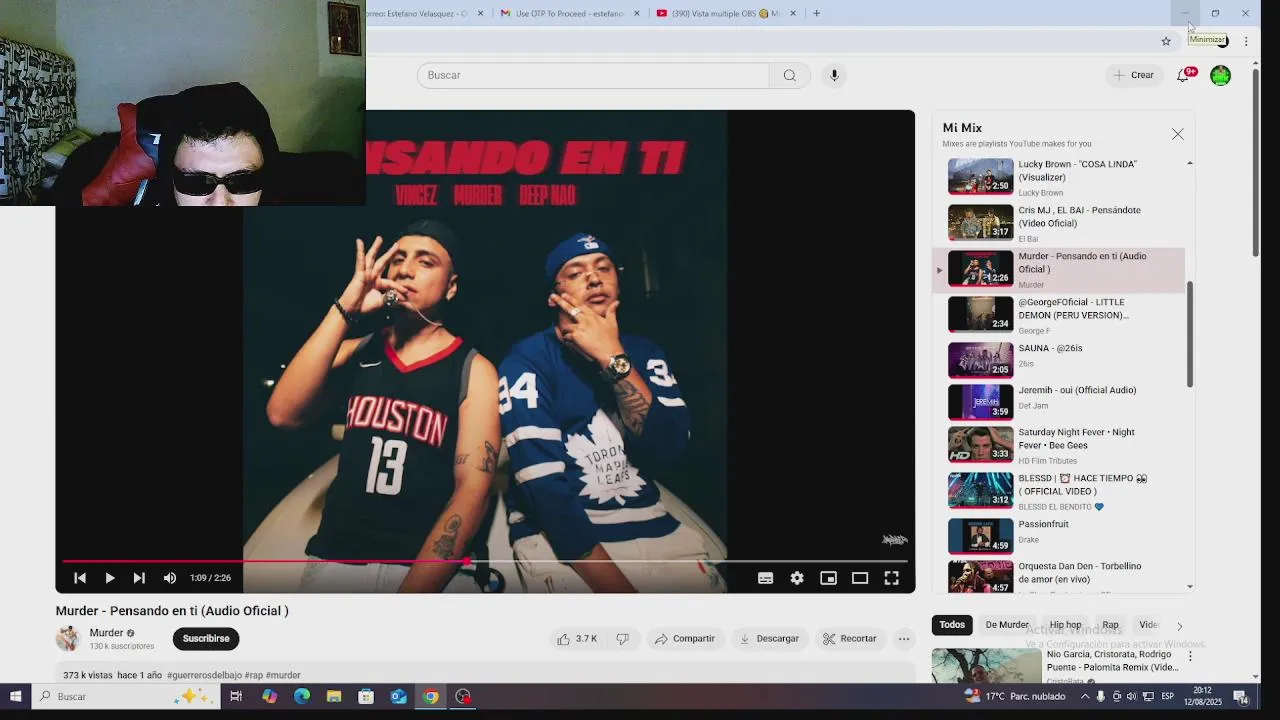Show more filter chips with arrow
1280x720 pixels.
(1179, 626)
